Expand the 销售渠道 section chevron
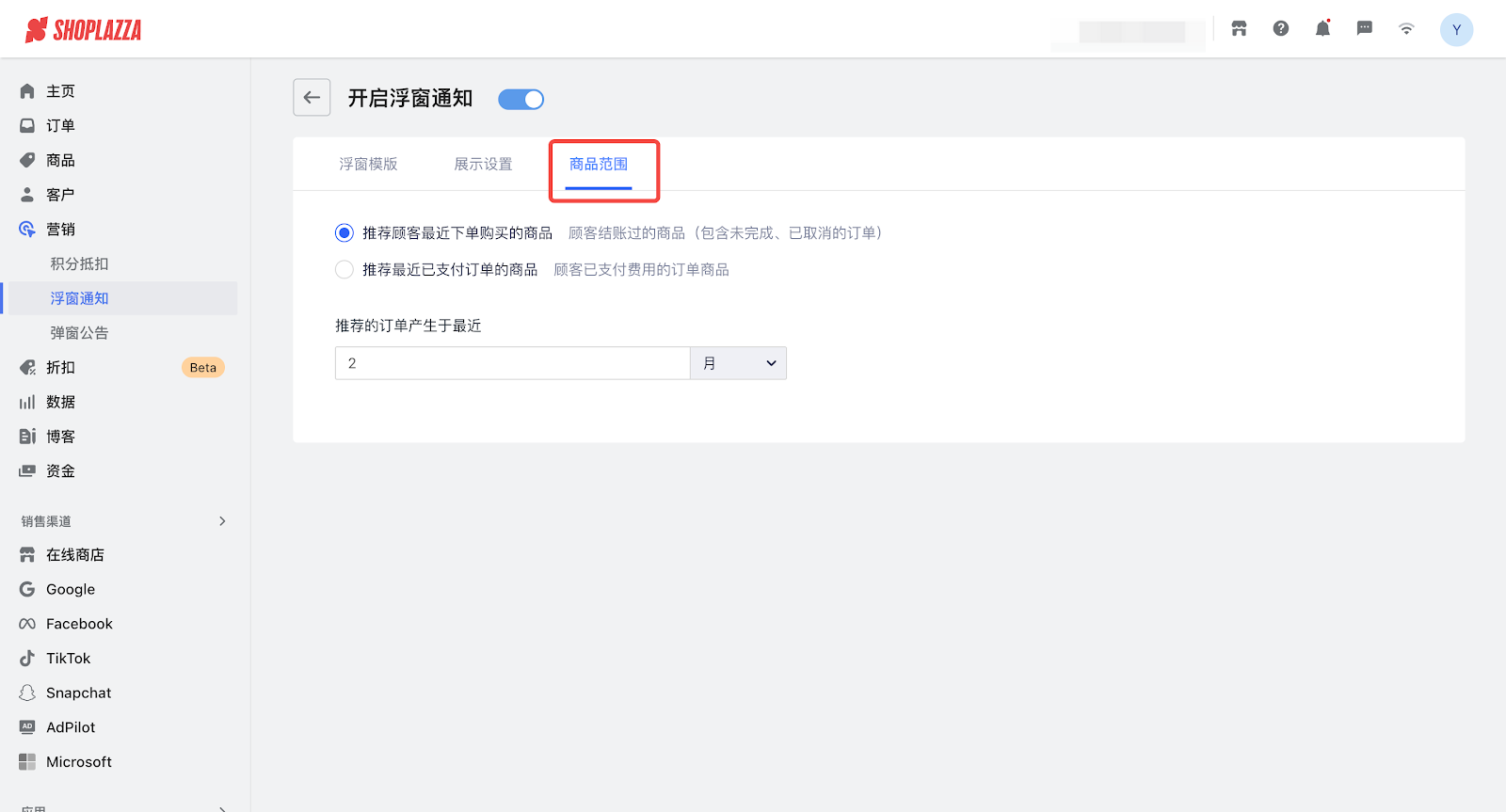The width and height of the screenshot is (1506, 812). coord(222,521)
